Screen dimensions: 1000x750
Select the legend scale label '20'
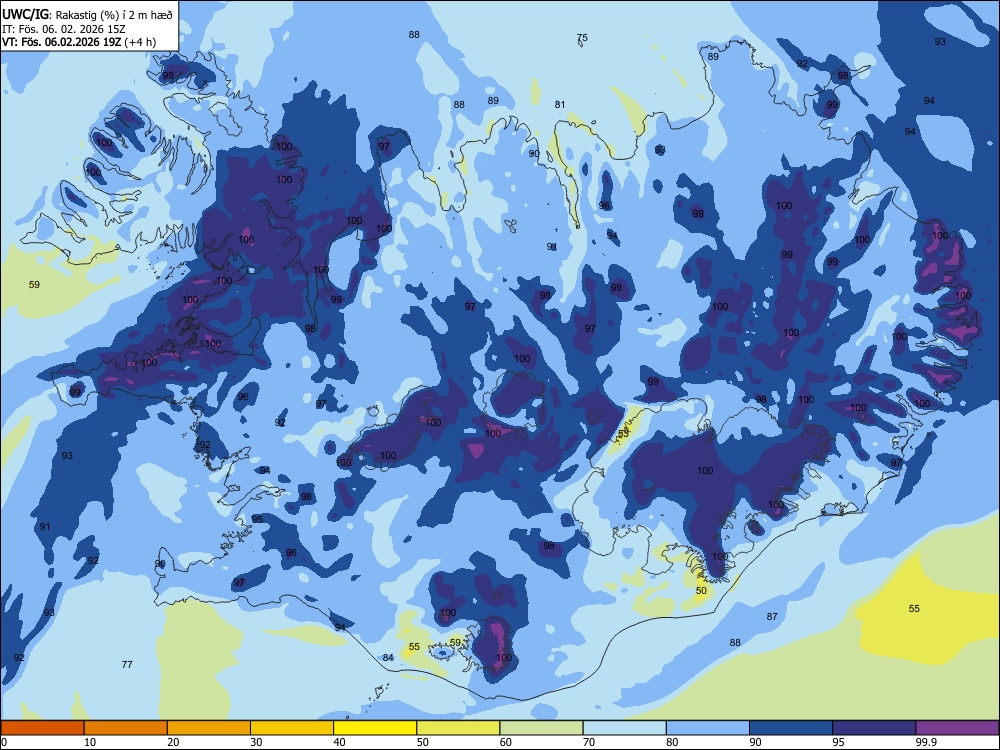click(x=173, y=742)
